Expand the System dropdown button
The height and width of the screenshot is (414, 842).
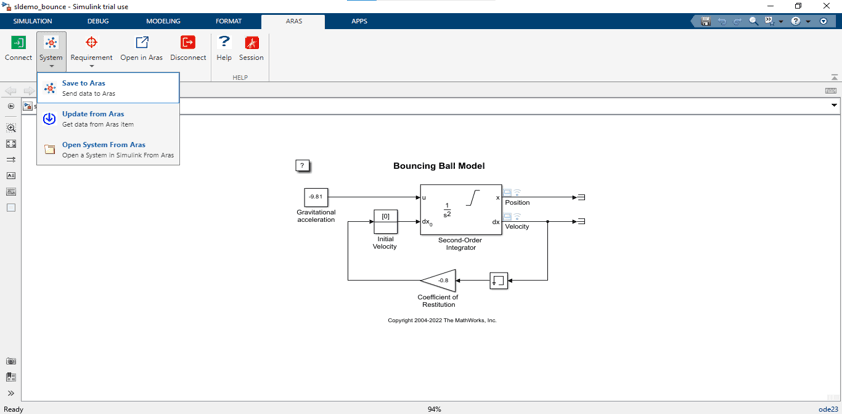[51, 52]
